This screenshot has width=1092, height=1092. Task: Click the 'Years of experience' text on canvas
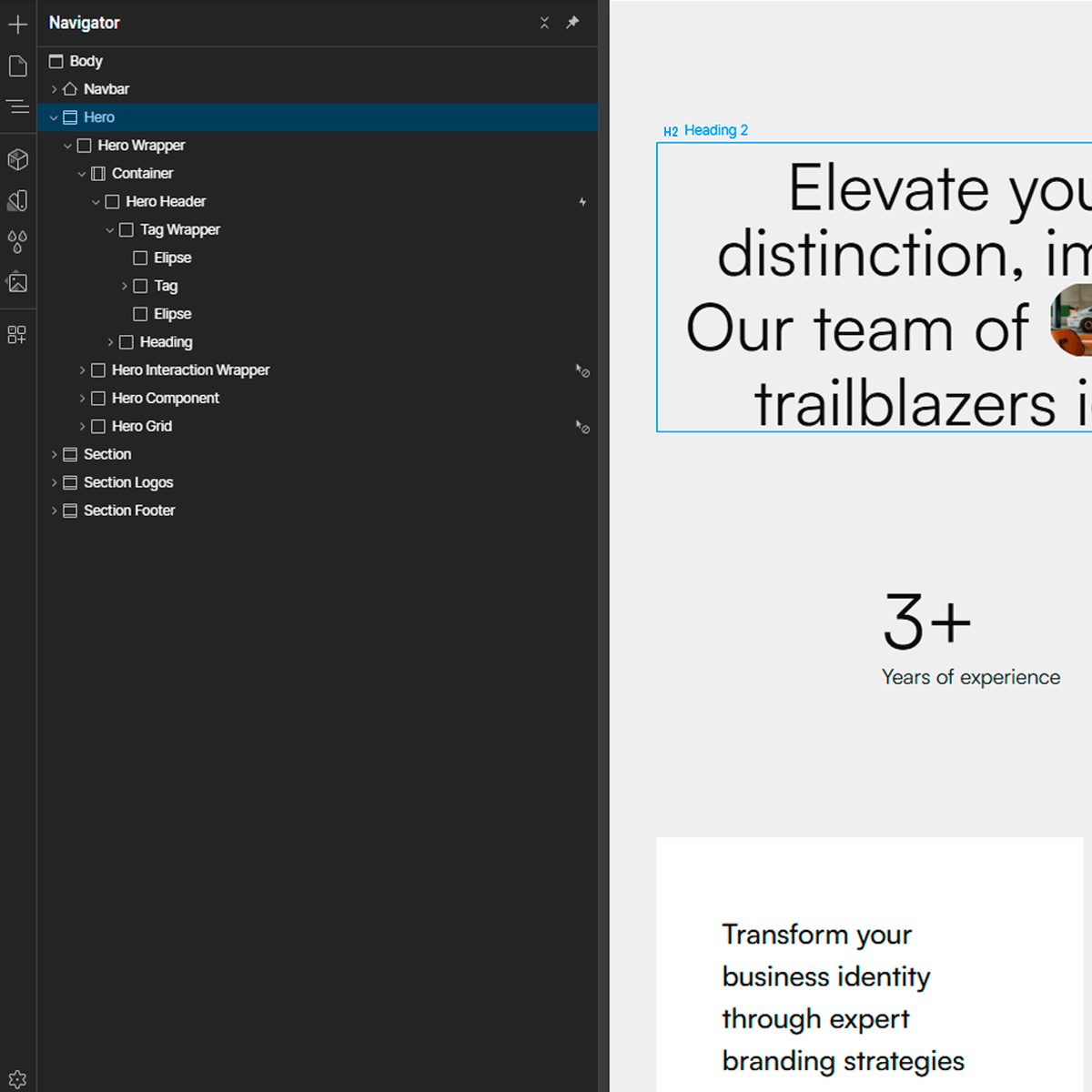(x=970, y=677)
